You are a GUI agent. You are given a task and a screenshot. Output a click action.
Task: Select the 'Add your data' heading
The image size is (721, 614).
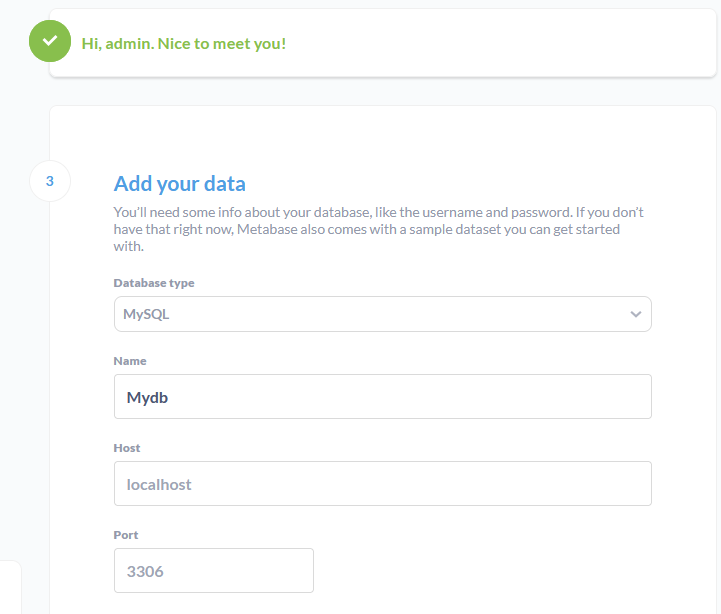pos(180,184)
